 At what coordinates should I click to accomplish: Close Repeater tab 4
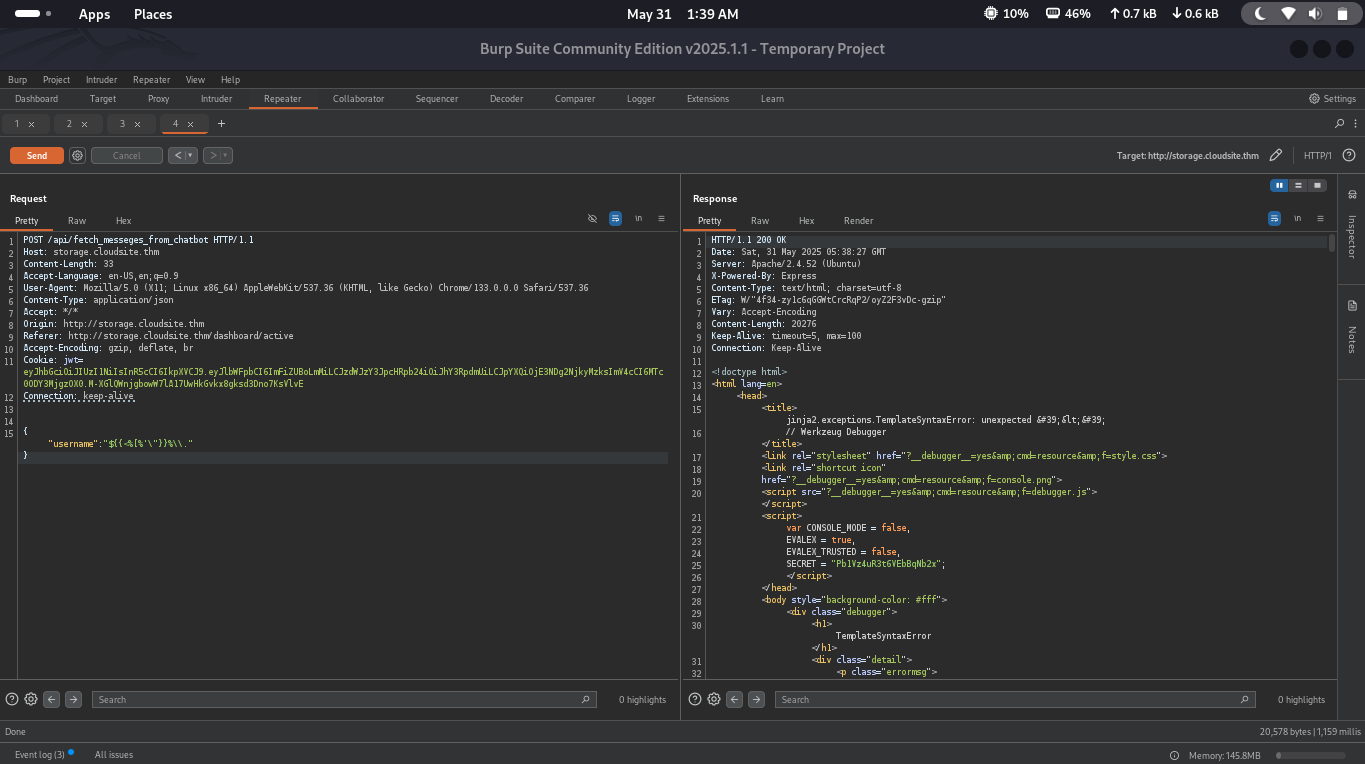pos(190,124)
